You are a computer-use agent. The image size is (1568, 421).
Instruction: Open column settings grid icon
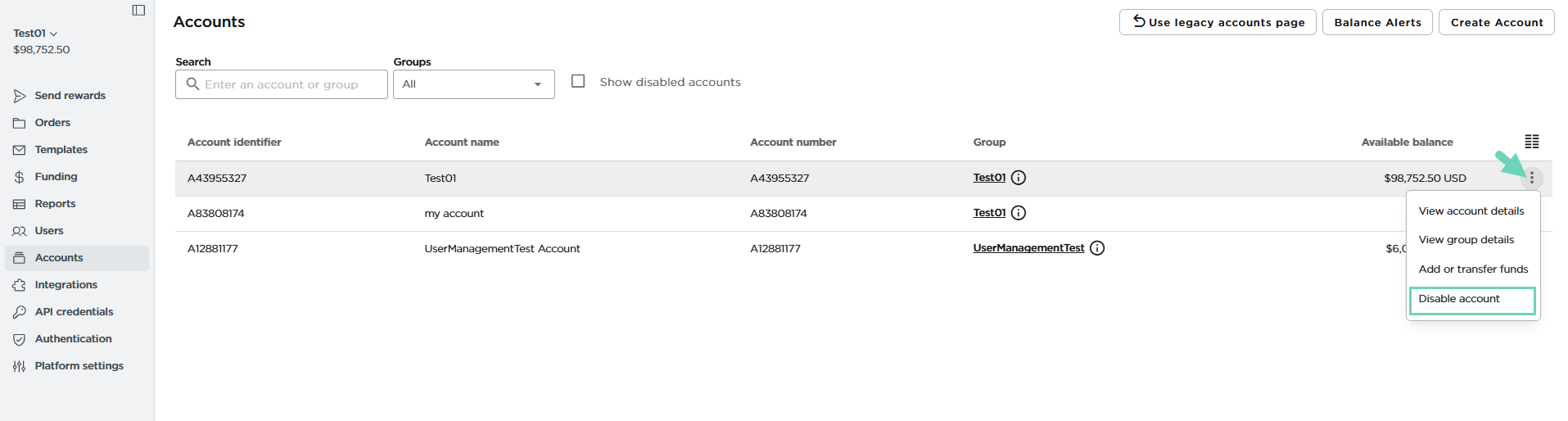pyautogui.click(x=1531, y=142)
